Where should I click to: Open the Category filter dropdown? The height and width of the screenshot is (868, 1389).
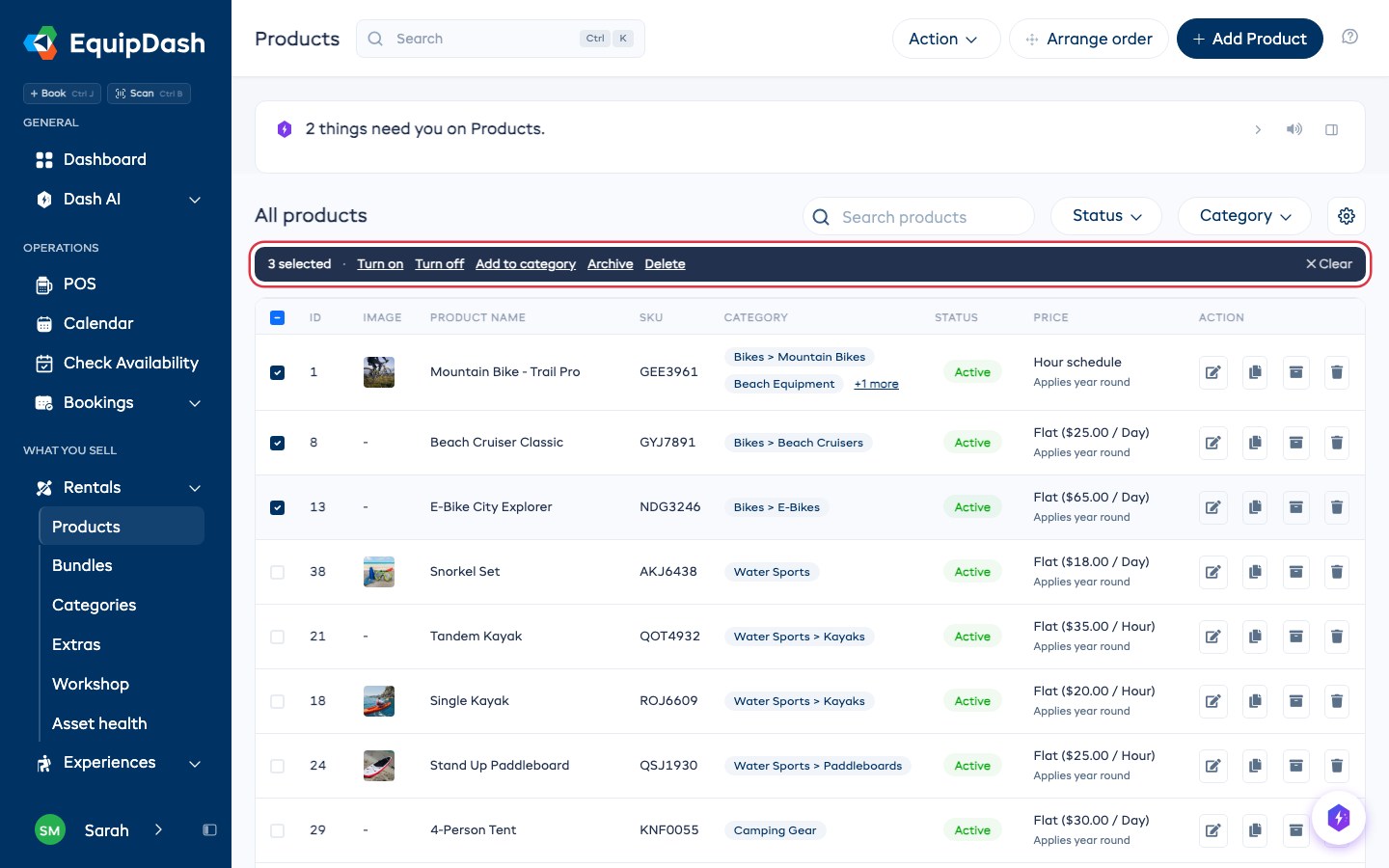[x=1244, y=216]
